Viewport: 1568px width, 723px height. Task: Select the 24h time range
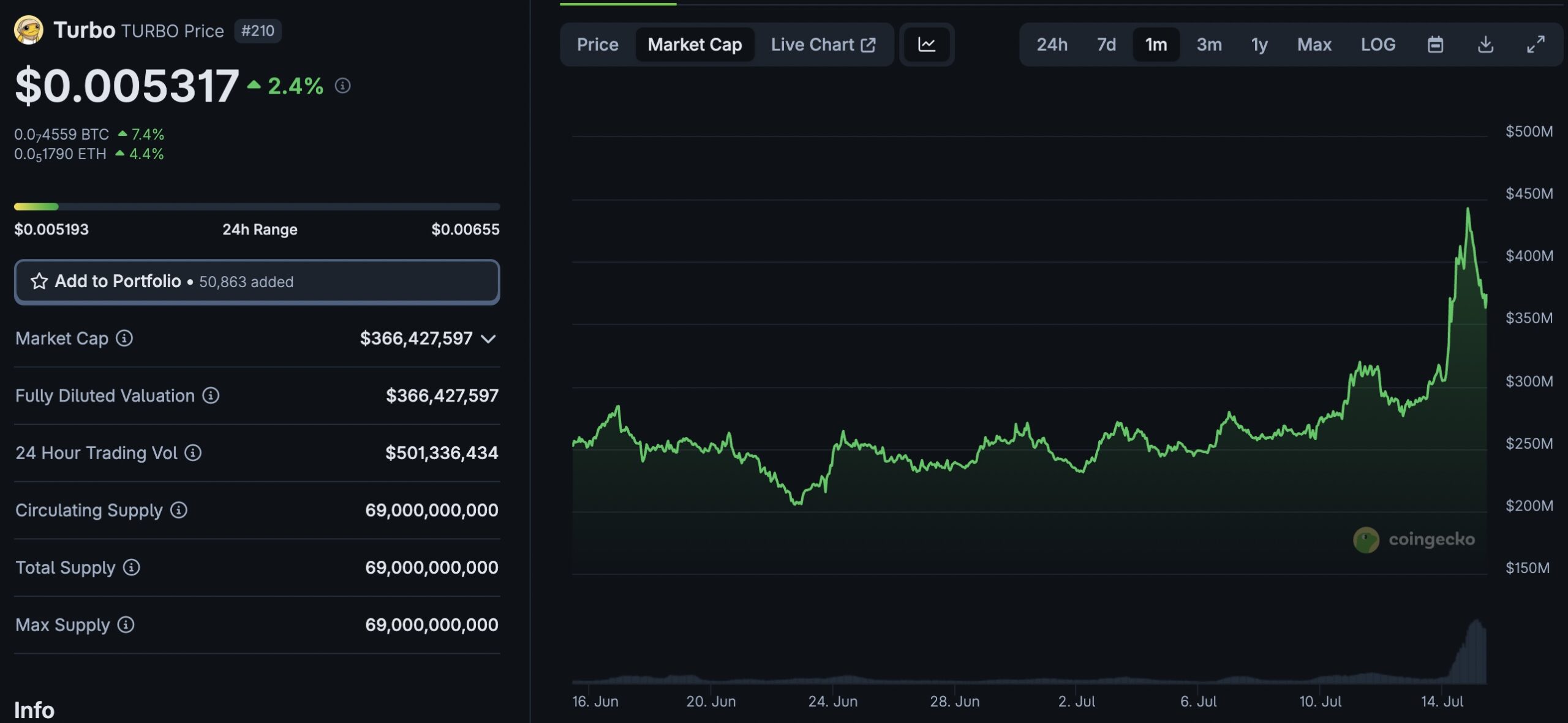point(1052,44)
